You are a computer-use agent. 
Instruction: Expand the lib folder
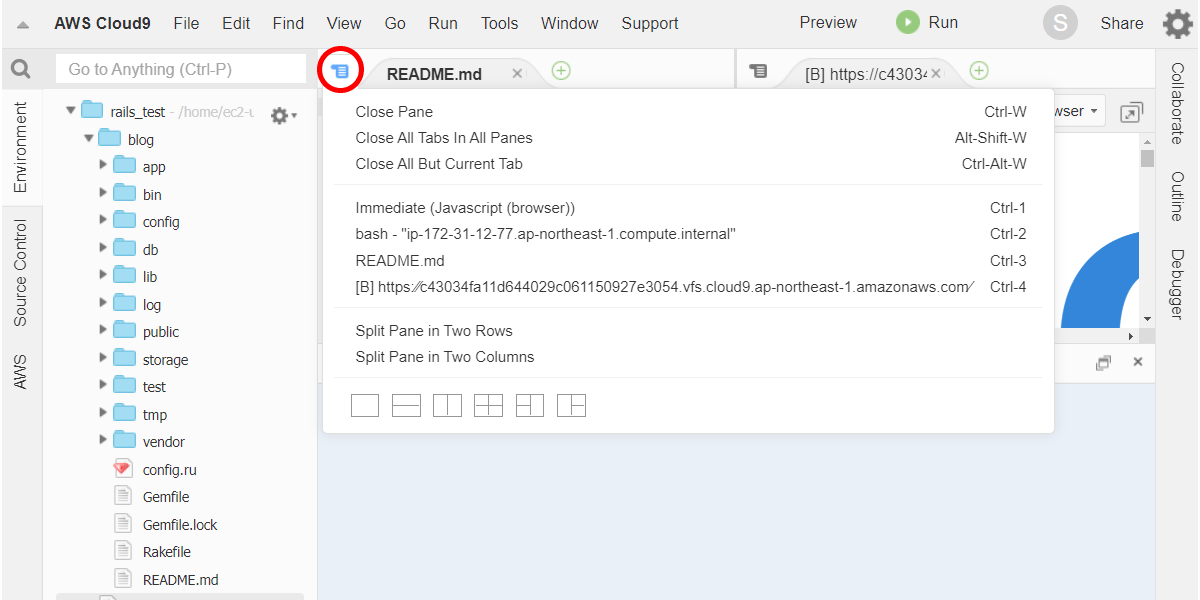[103, 275]
